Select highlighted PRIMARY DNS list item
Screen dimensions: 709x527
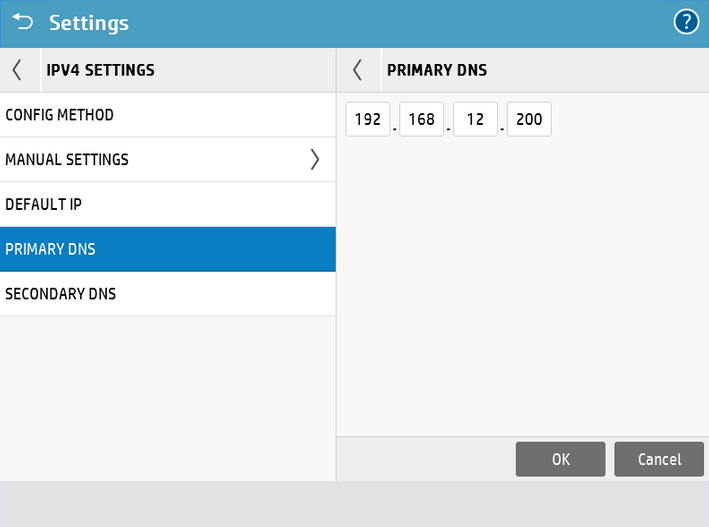pyautogui.click(x=168, y=249)
